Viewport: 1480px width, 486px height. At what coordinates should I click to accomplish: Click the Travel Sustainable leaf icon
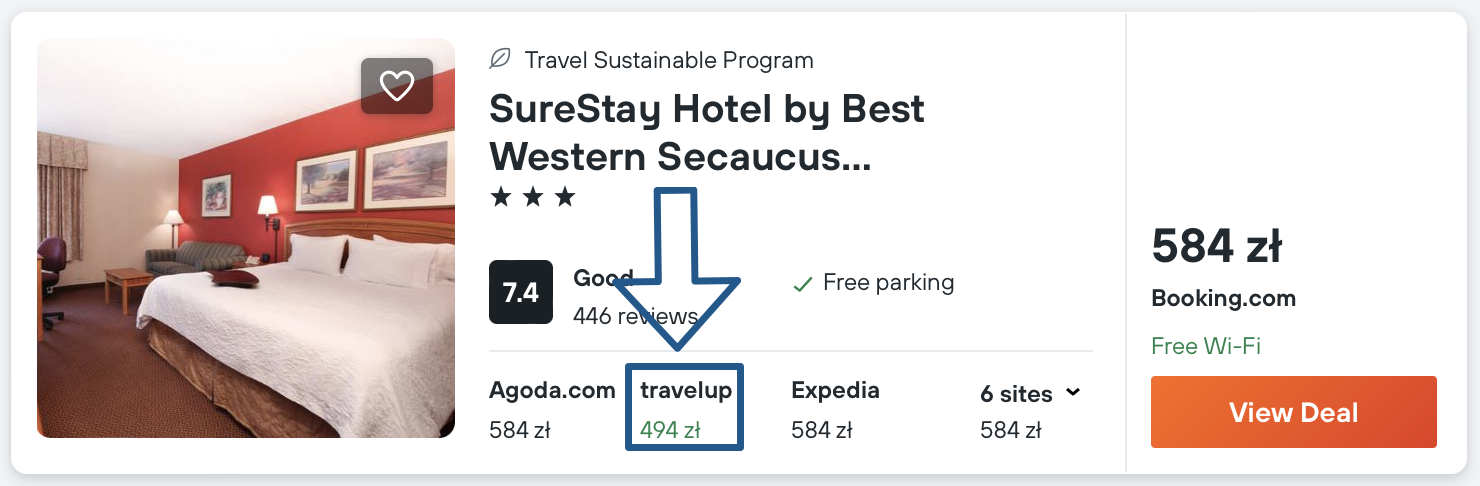pyautogui.click(x=500, y=60)
